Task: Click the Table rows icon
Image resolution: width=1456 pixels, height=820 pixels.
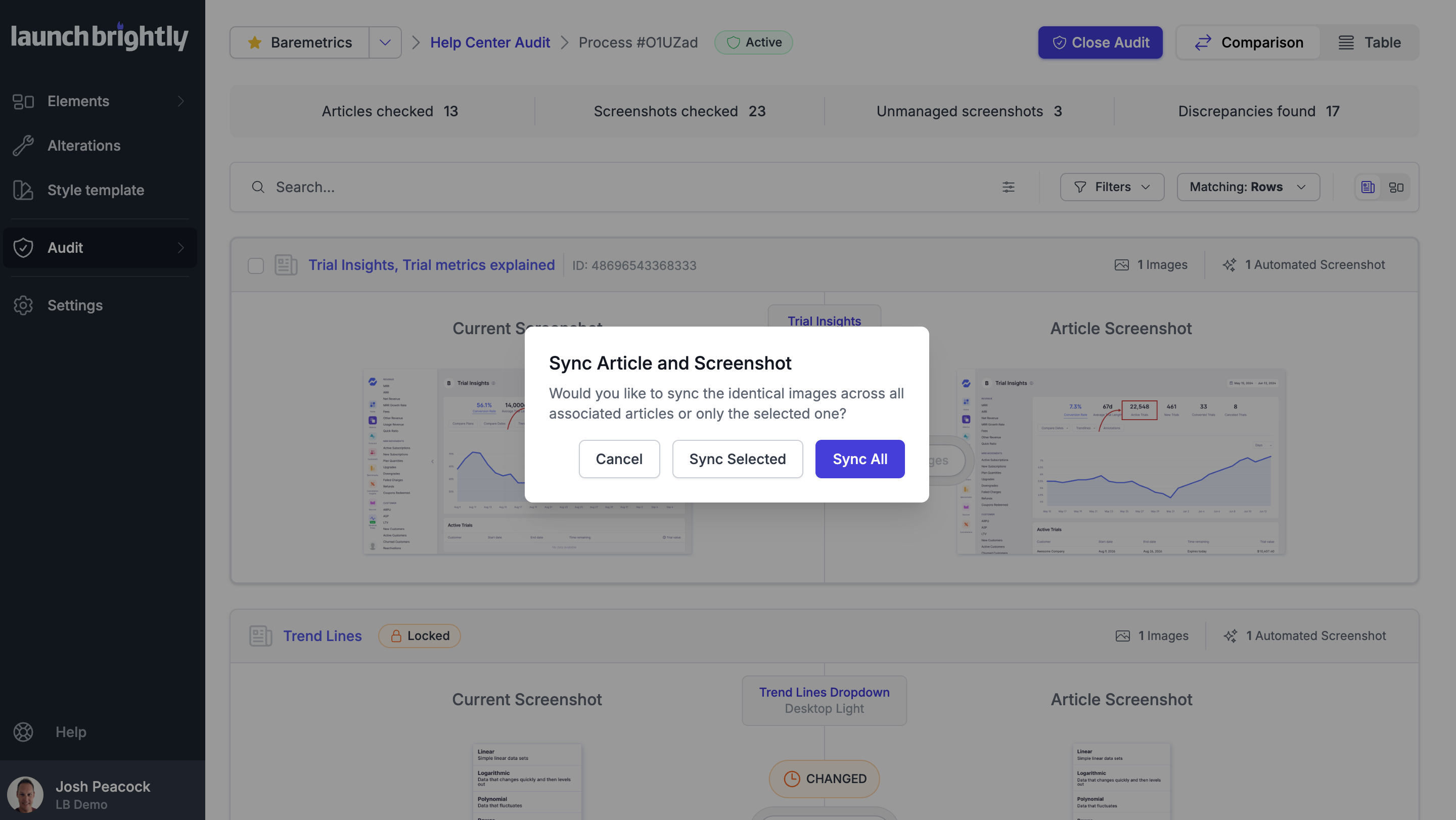Action: click(1346, 42)
